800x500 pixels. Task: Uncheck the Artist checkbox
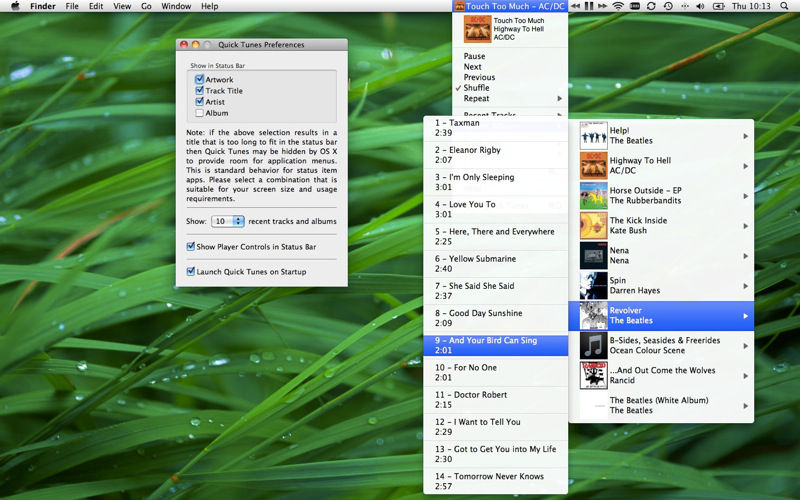(199, 102)
